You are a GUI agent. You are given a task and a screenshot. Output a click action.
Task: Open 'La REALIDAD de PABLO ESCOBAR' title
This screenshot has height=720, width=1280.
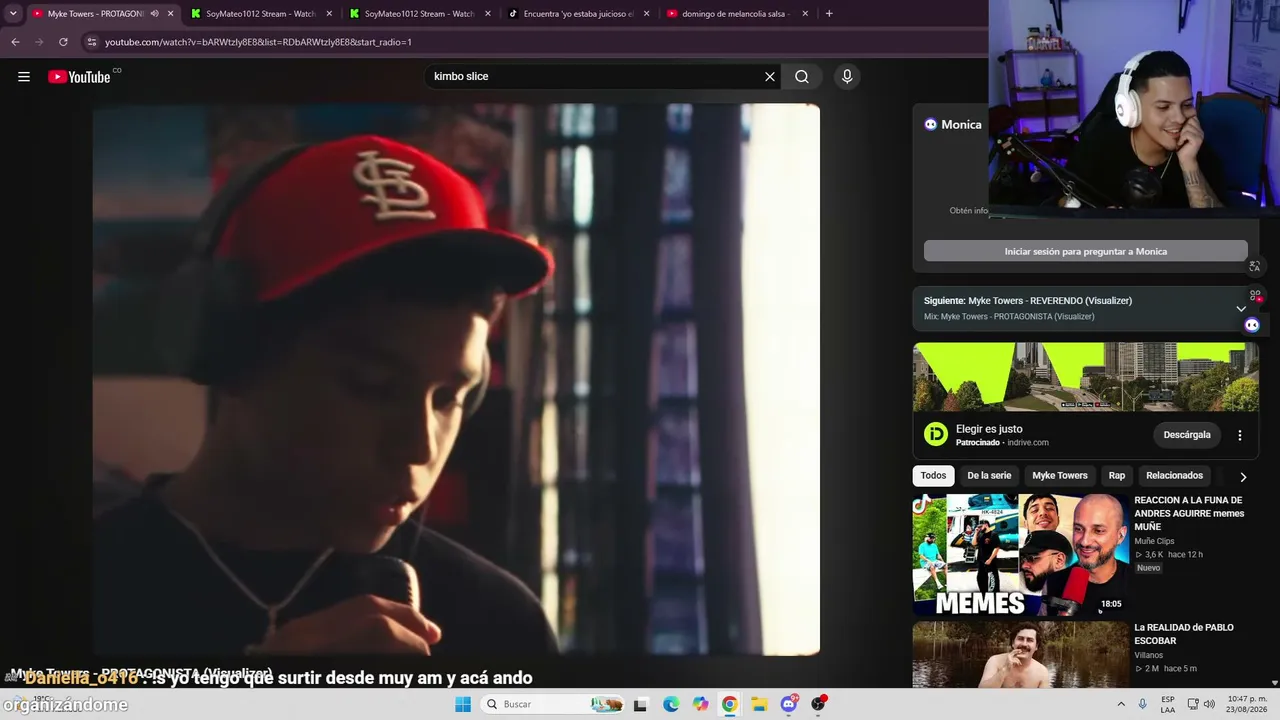[x=1184, y=634]
